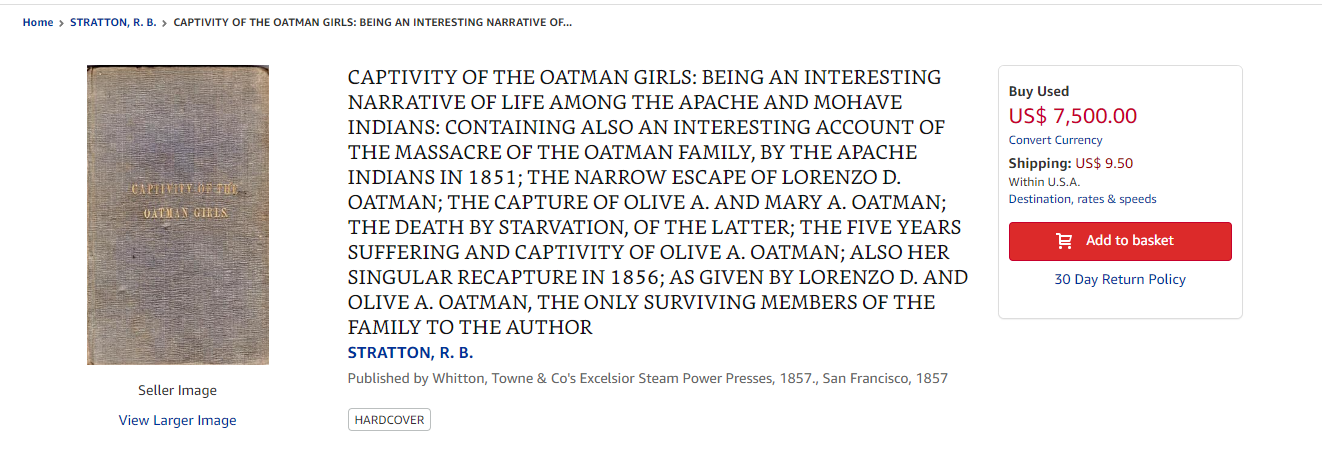The height and width of the screenshot is (450, 1322).
Task: Click the Buy Used label
Action: coord(1039,91)
